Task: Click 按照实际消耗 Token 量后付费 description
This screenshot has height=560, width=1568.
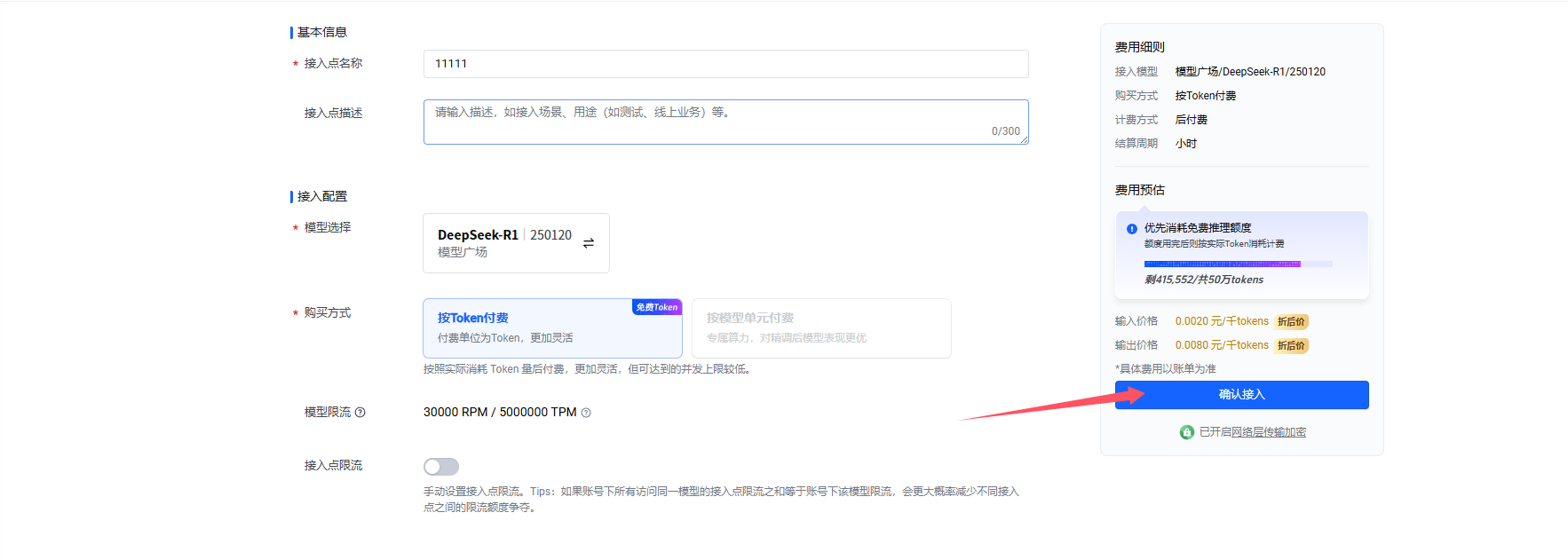Action: pos(589,369)
